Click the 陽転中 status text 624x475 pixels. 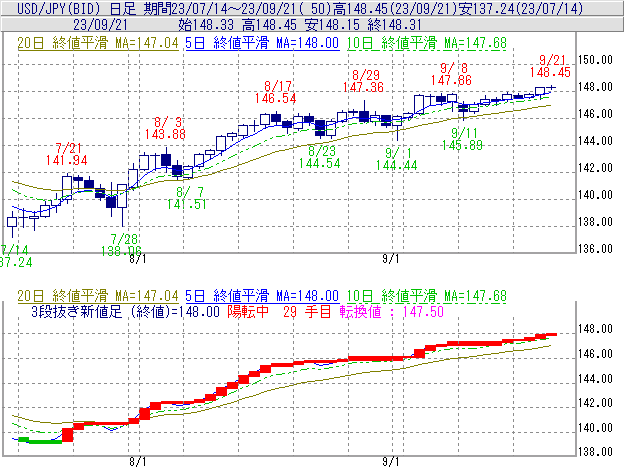pyautogui.click(x=248, y=312)
